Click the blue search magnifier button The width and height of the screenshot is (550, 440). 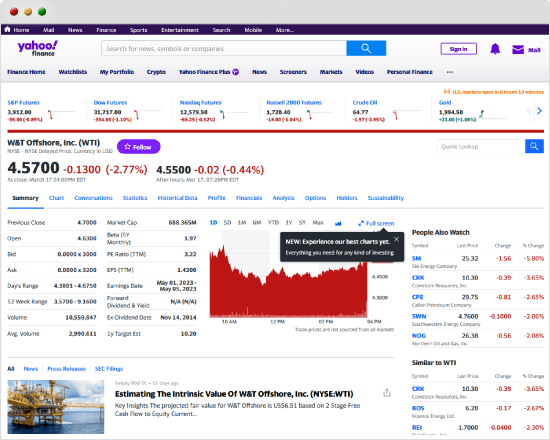[366, 48]
